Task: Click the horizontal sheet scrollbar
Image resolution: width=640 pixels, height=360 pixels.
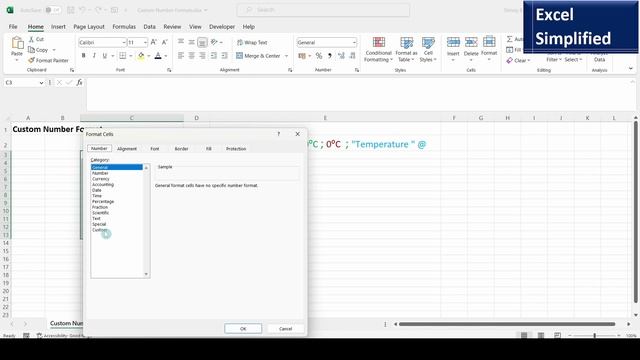Action: [x=507, y=324]
